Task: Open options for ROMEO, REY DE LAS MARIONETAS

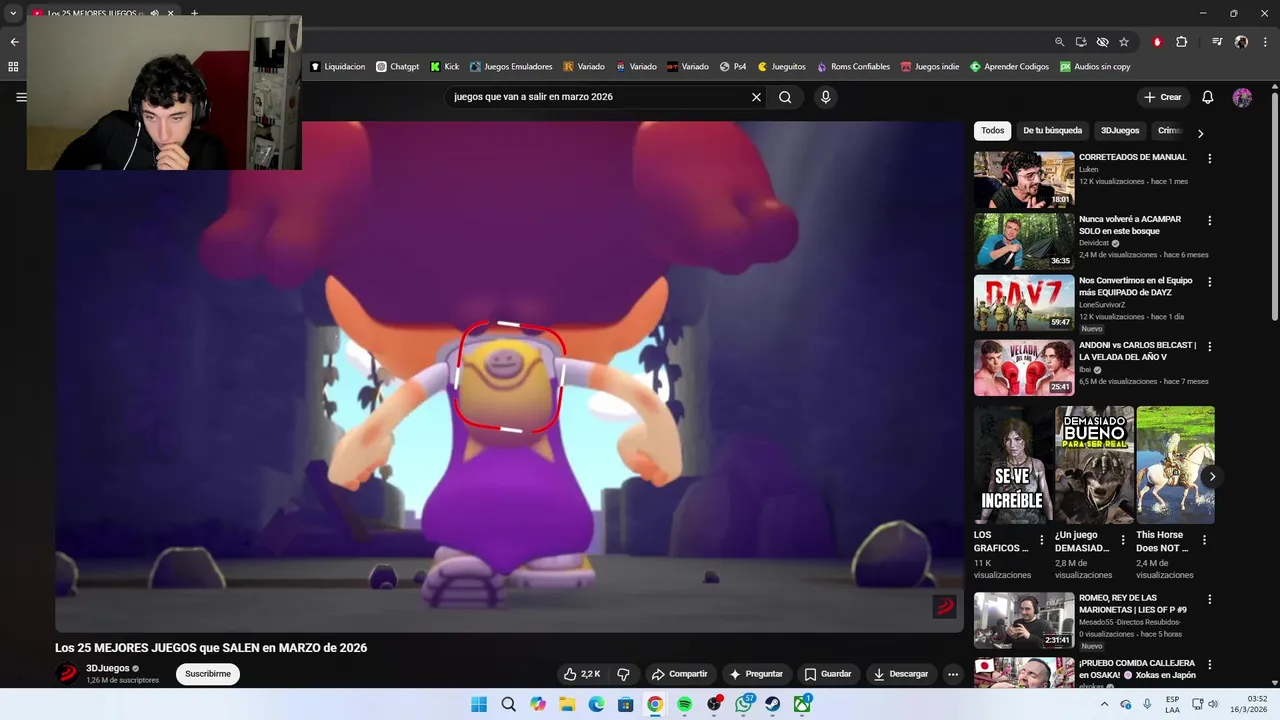Action: (1209, 600)
